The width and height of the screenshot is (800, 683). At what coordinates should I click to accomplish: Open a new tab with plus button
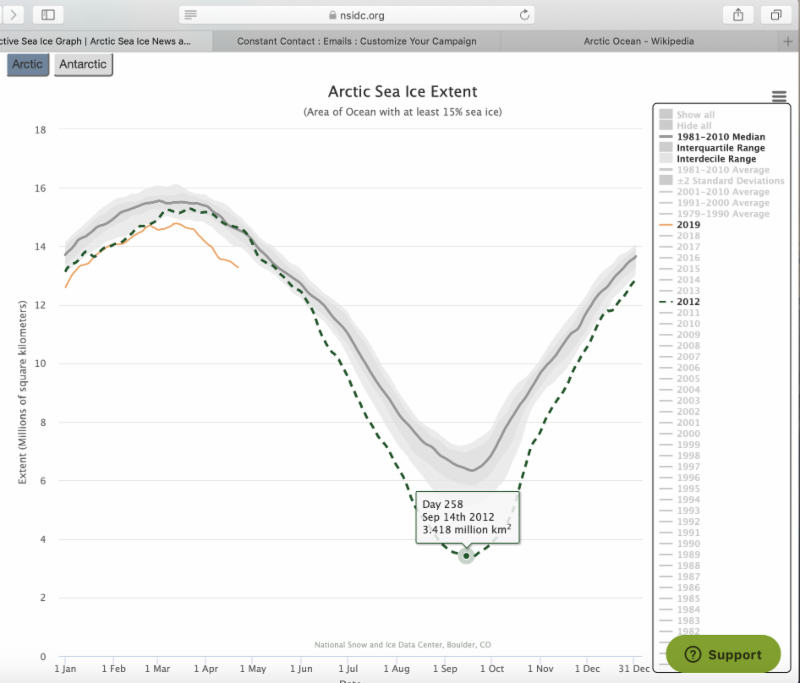788,41
